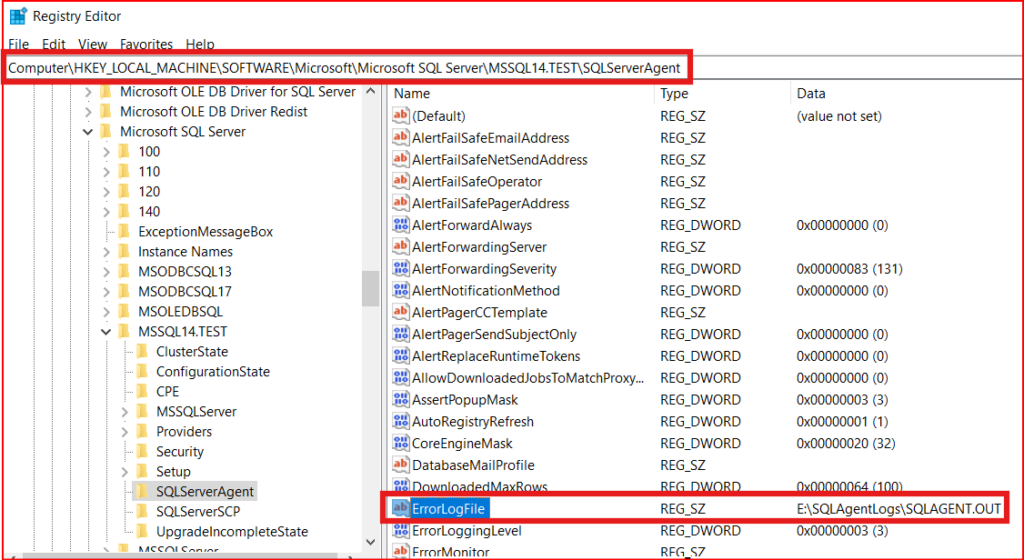Select the ErrorLogFile value name

coord(451,508)
